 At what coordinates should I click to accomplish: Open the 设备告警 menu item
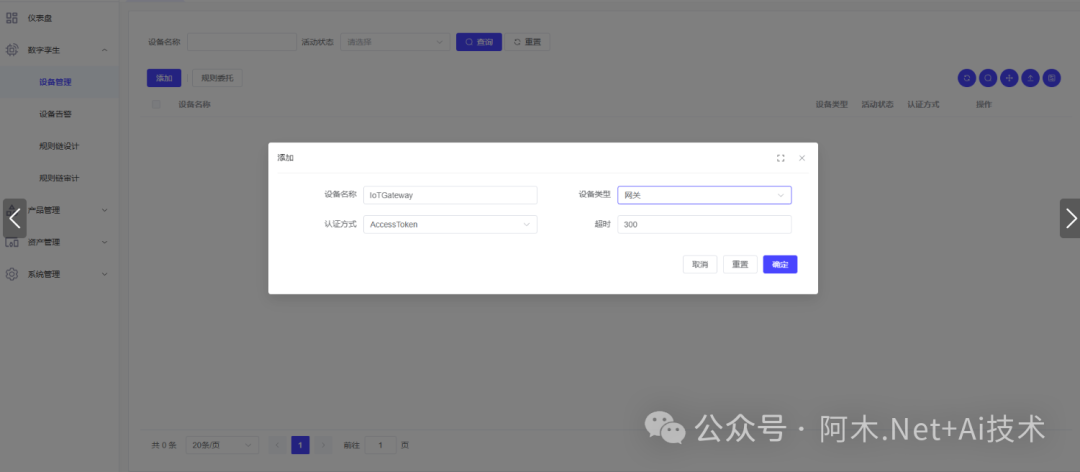click(x=55, y=114)
